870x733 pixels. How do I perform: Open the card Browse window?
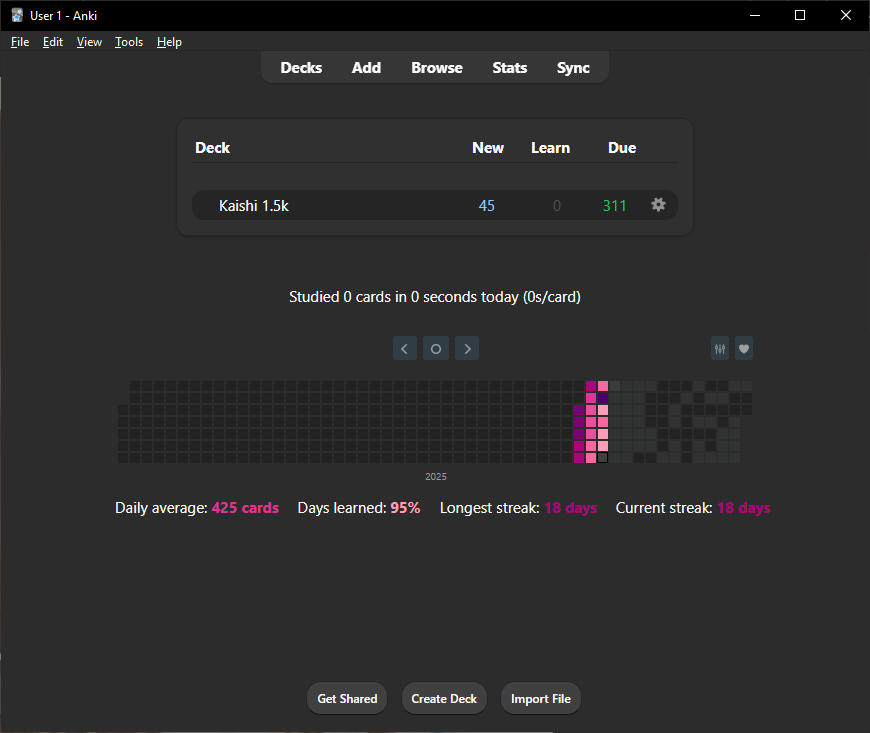point(437,68)
